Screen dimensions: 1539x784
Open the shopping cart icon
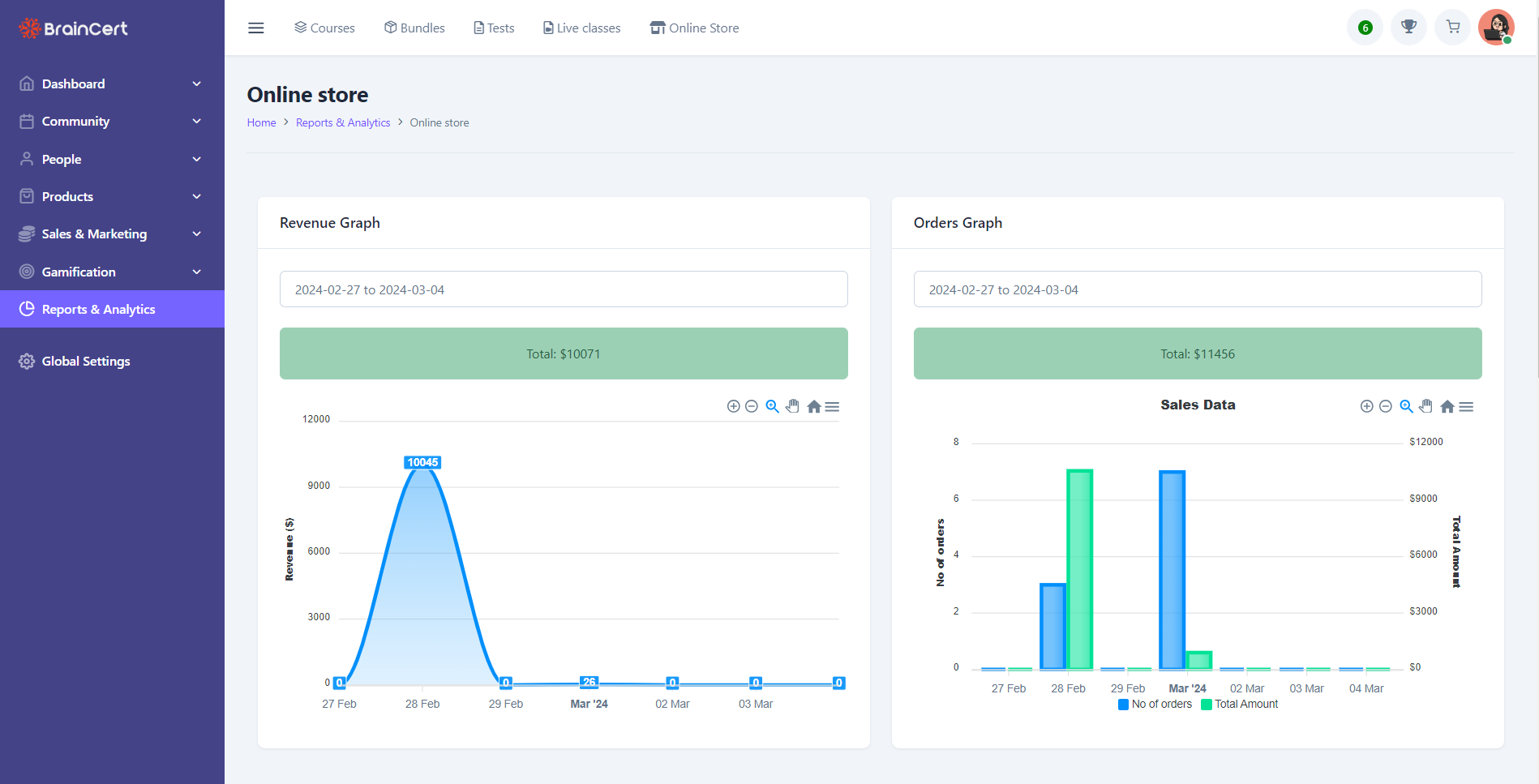pyautogui.click(x=1453, y=28)
